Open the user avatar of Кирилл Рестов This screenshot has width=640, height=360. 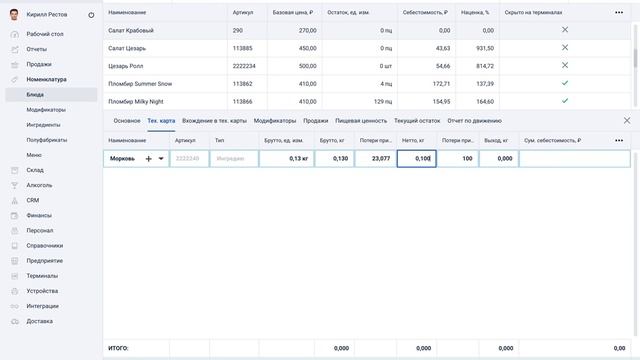tap(14, 15)
